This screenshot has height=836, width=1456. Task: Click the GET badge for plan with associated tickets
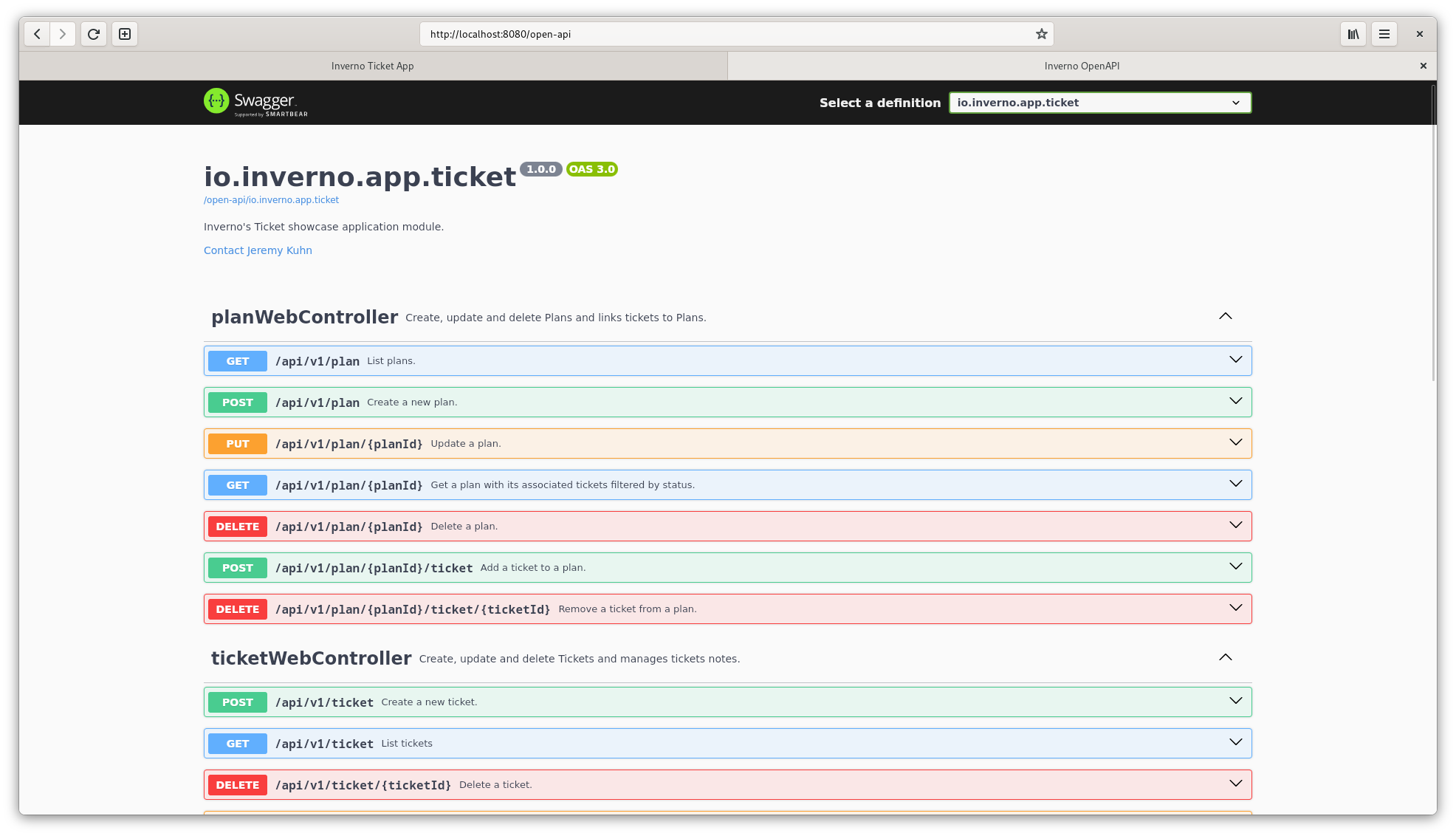point(238,485)
